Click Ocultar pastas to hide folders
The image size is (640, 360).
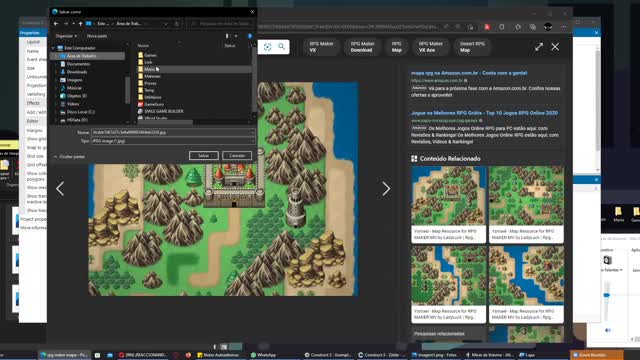pos(69,157)
